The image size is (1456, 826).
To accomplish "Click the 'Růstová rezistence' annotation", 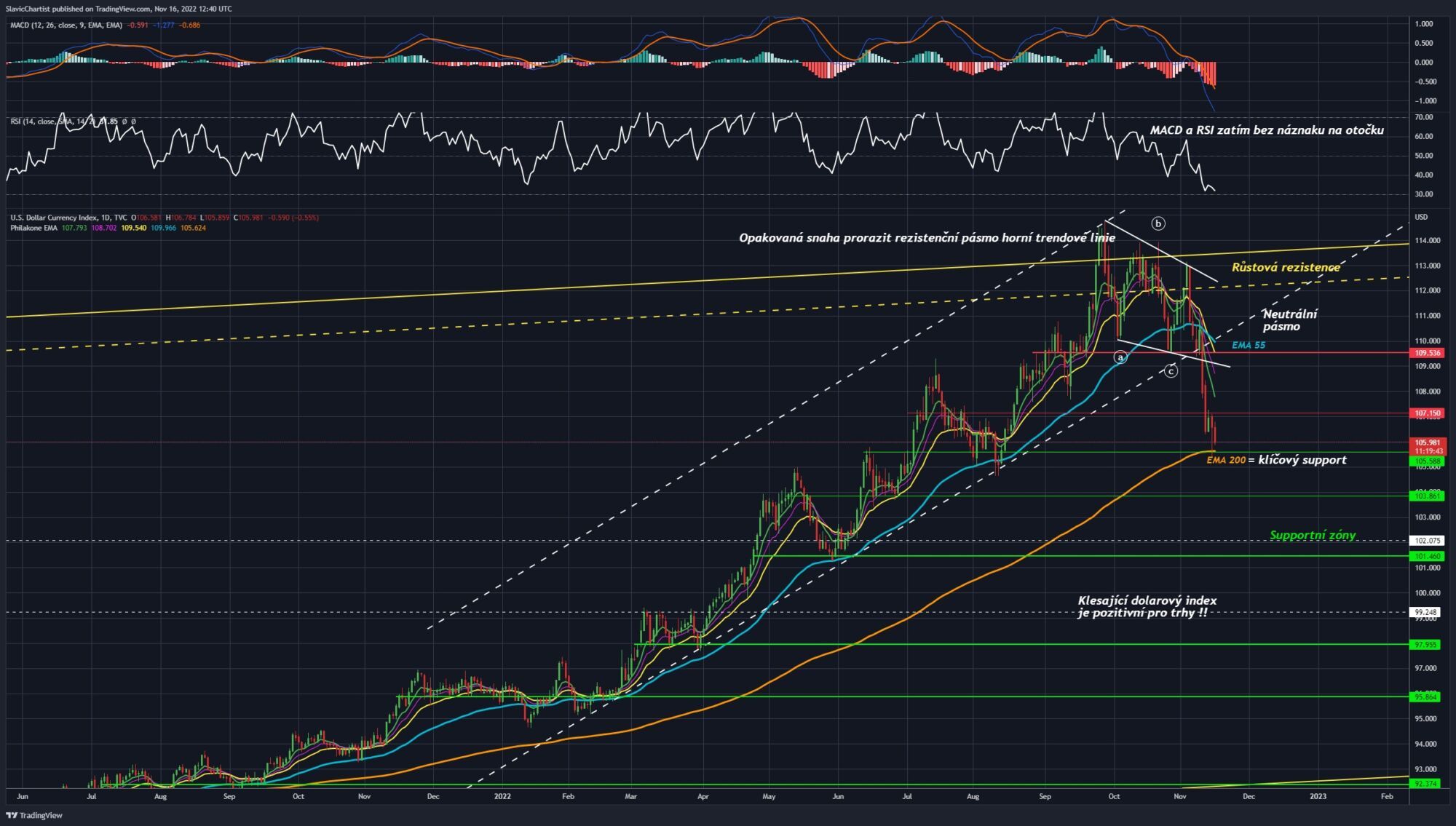I will [1286, 267].
